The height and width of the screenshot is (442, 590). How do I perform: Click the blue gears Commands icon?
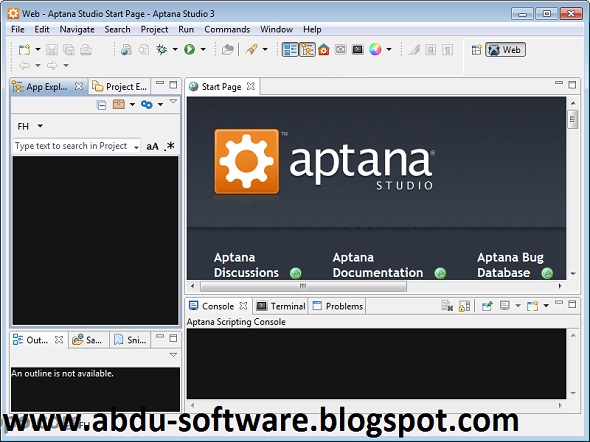point(146,105)
